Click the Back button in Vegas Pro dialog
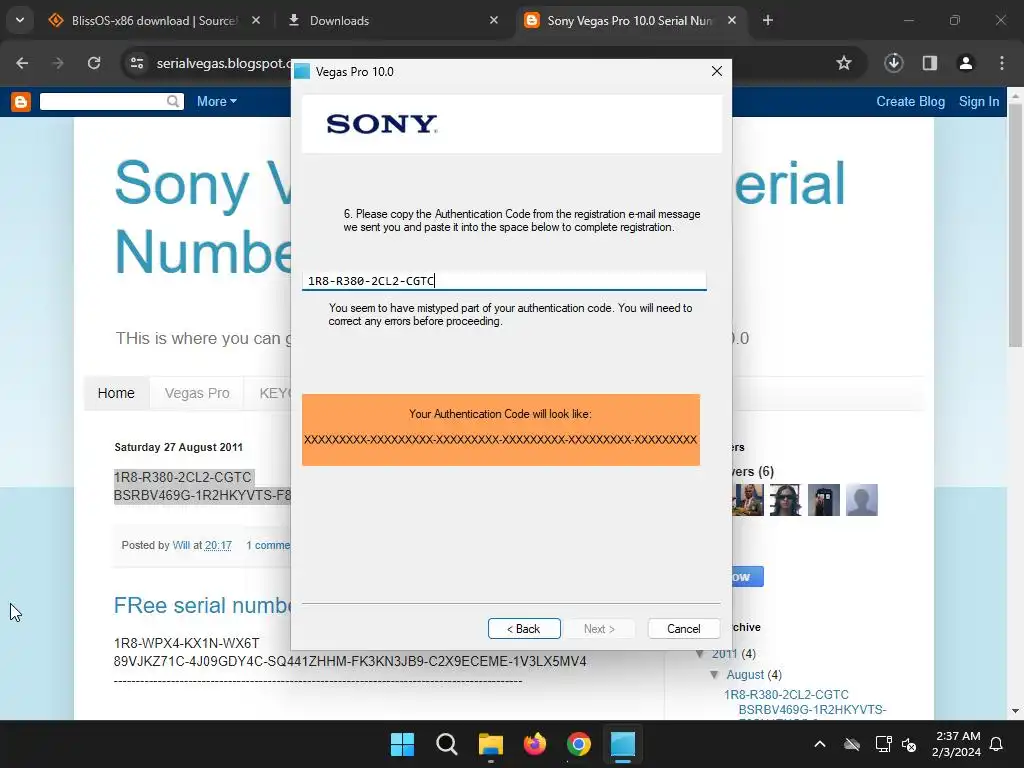 click(x=524, y=628)
